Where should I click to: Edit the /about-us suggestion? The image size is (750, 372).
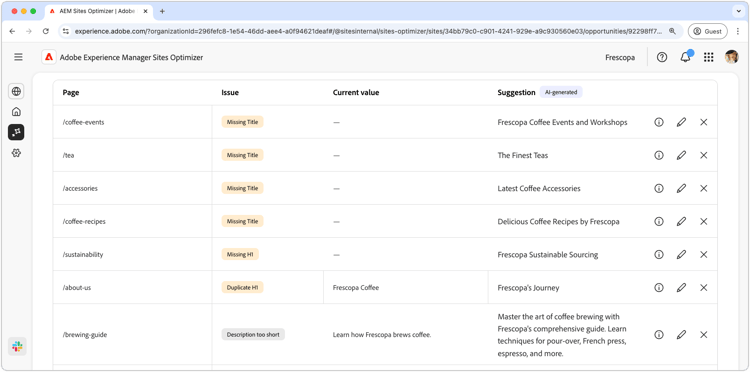(x=682, y=287)
